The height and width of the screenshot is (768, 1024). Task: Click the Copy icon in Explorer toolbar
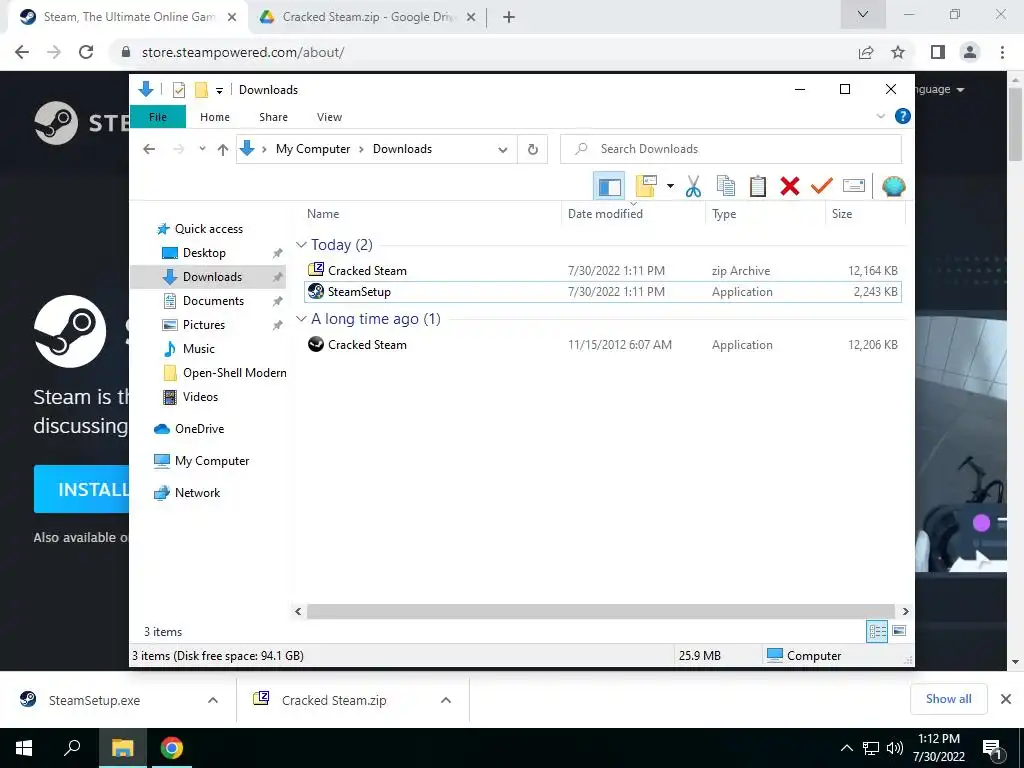pyautogui.click(x=726, y=186)
